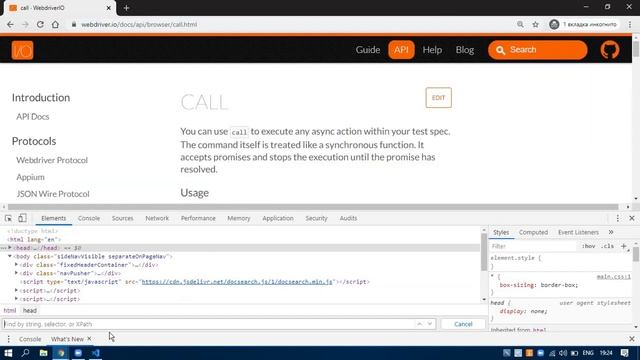Collapse the body element node
Viewport: 640px width, 360px height.
click(x=10, y=256)
